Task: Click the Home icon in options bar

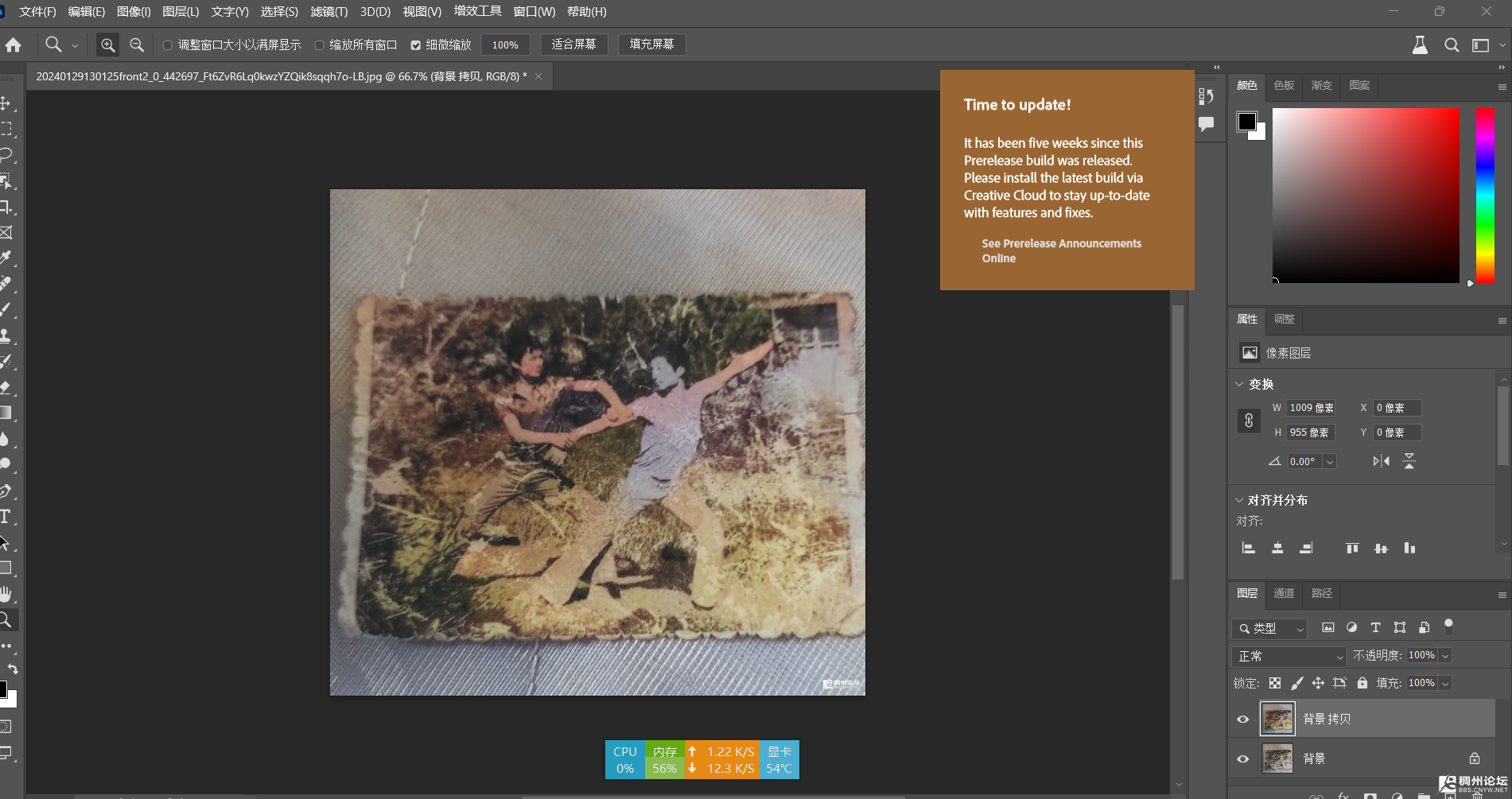Action: 13,45
